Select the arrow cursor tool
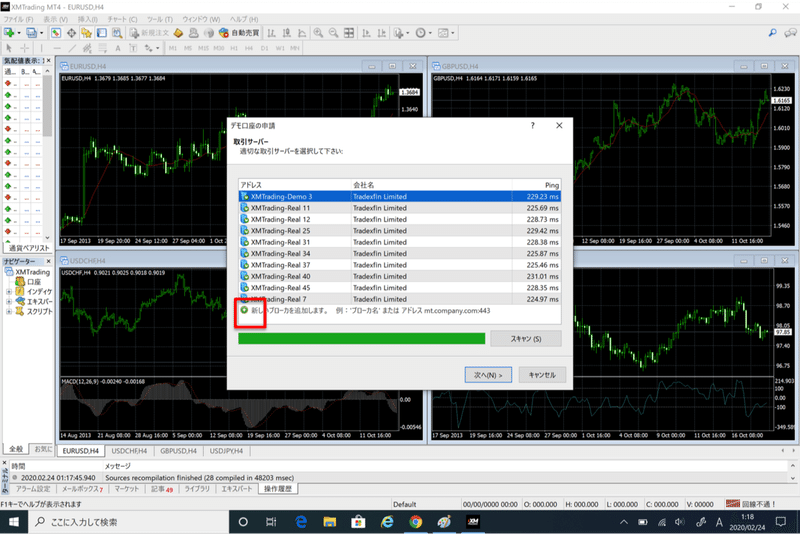800x534 pixels. point(9,48)
